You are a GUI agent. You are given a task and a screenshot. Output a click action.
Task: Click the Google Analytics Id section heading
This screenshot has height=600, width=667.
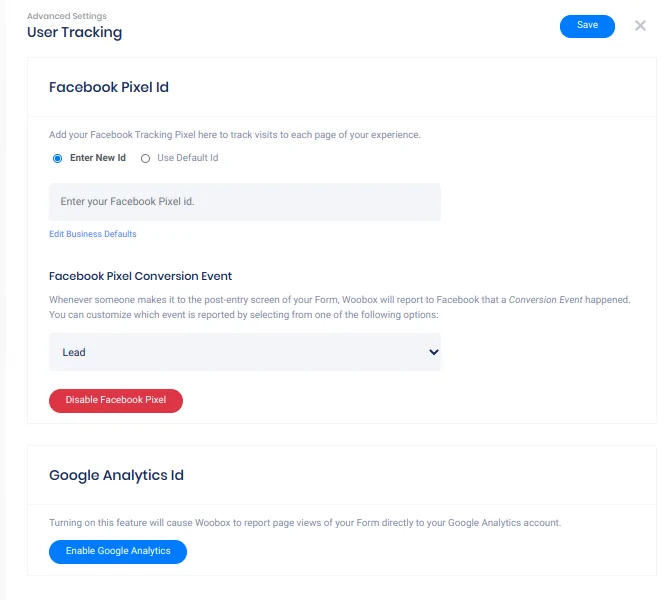116,475
